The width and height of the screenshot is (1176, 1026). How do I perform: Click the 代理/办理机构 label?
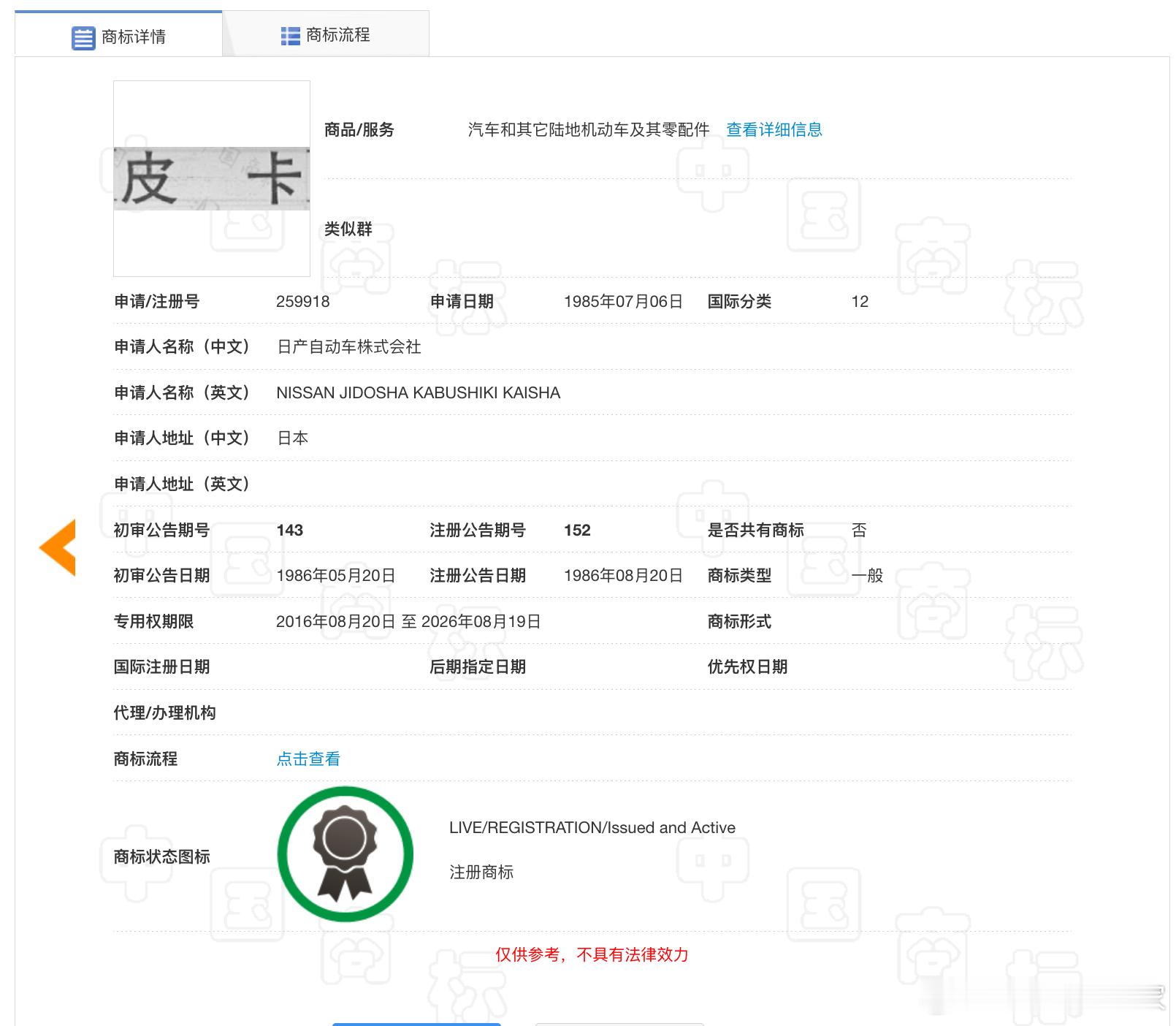click(x=164, y=713)
